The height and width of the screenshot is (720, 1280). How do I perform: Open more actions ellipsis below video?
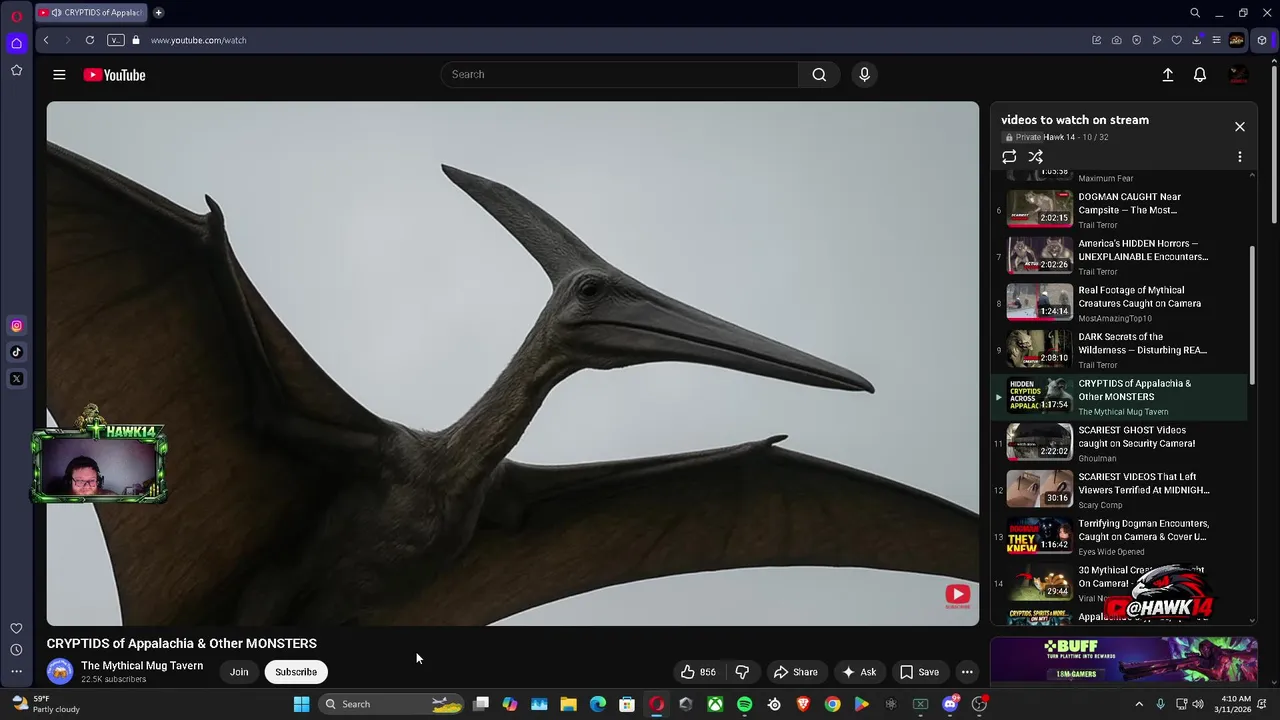[x=967, y=672]
